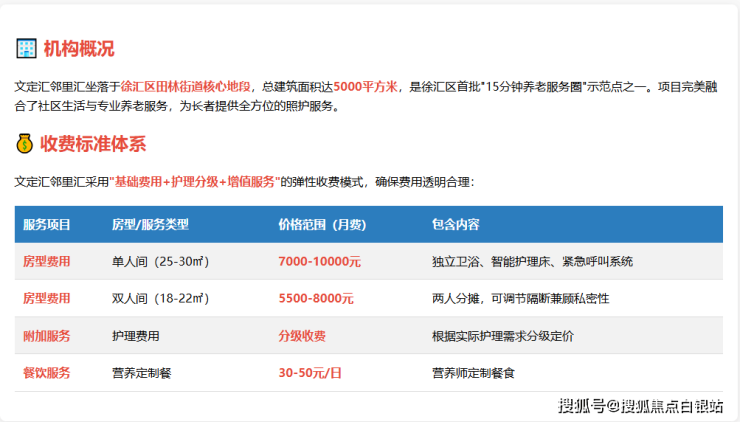Click the 搜狐号@搜狐焦点白银站 watermark
Screen dimensions: 740x422
pyautogui.click(x=641, y=405)
